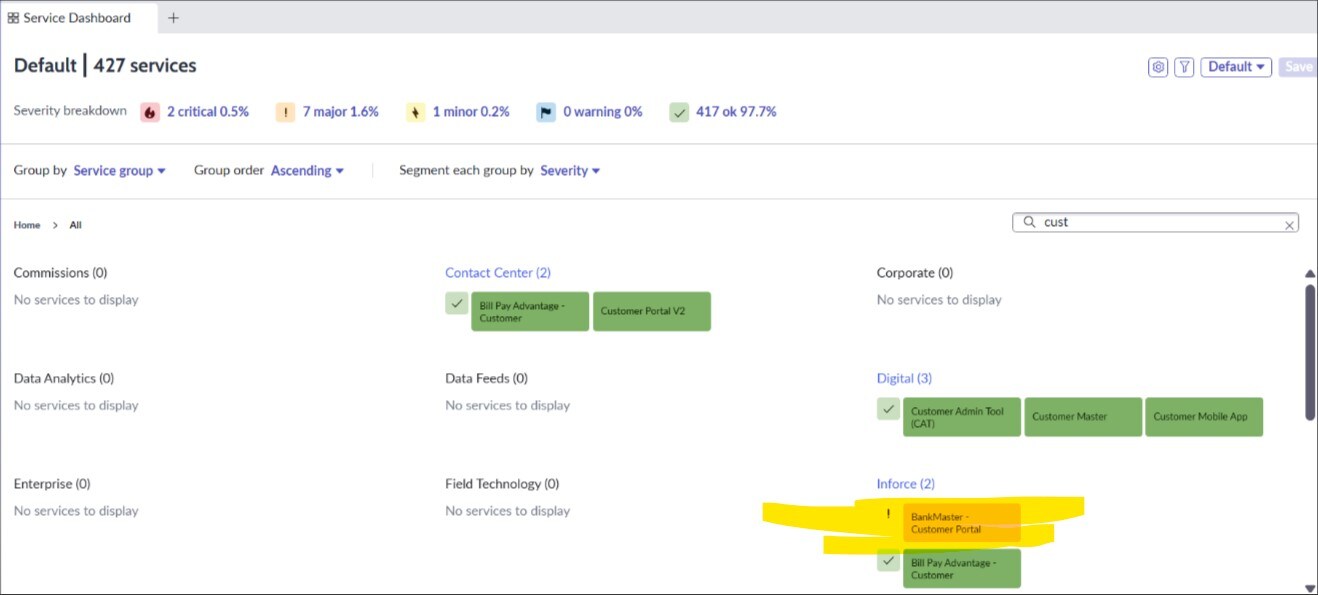Viewport: 1318px width, 595px height.
Task: Open Customer Admin Tool (CAT) tile
Action: [962, 417]
